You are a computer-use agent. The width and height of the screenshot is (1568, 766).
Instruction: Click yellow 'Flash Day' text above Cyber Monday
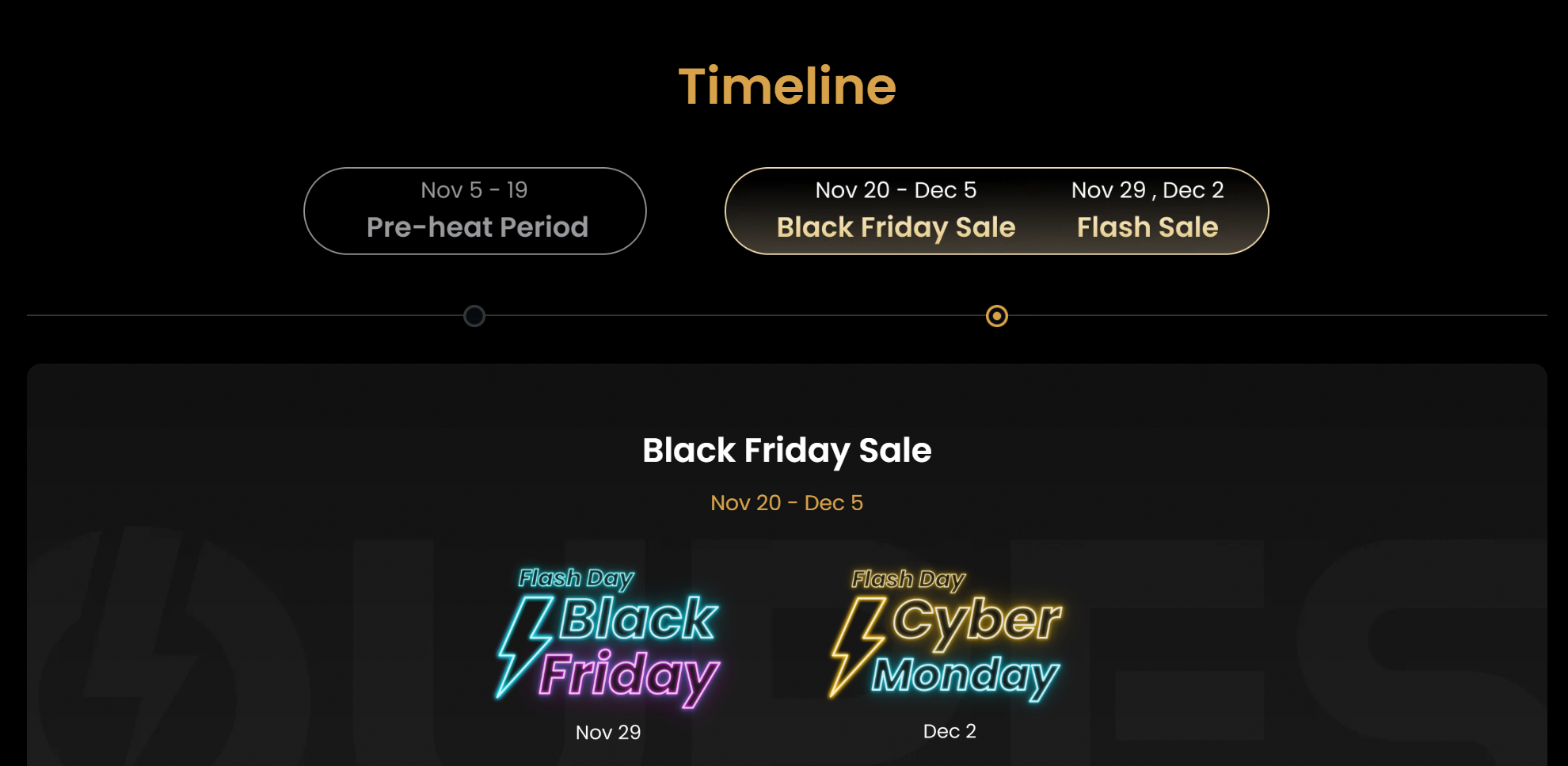coord(908,580)
